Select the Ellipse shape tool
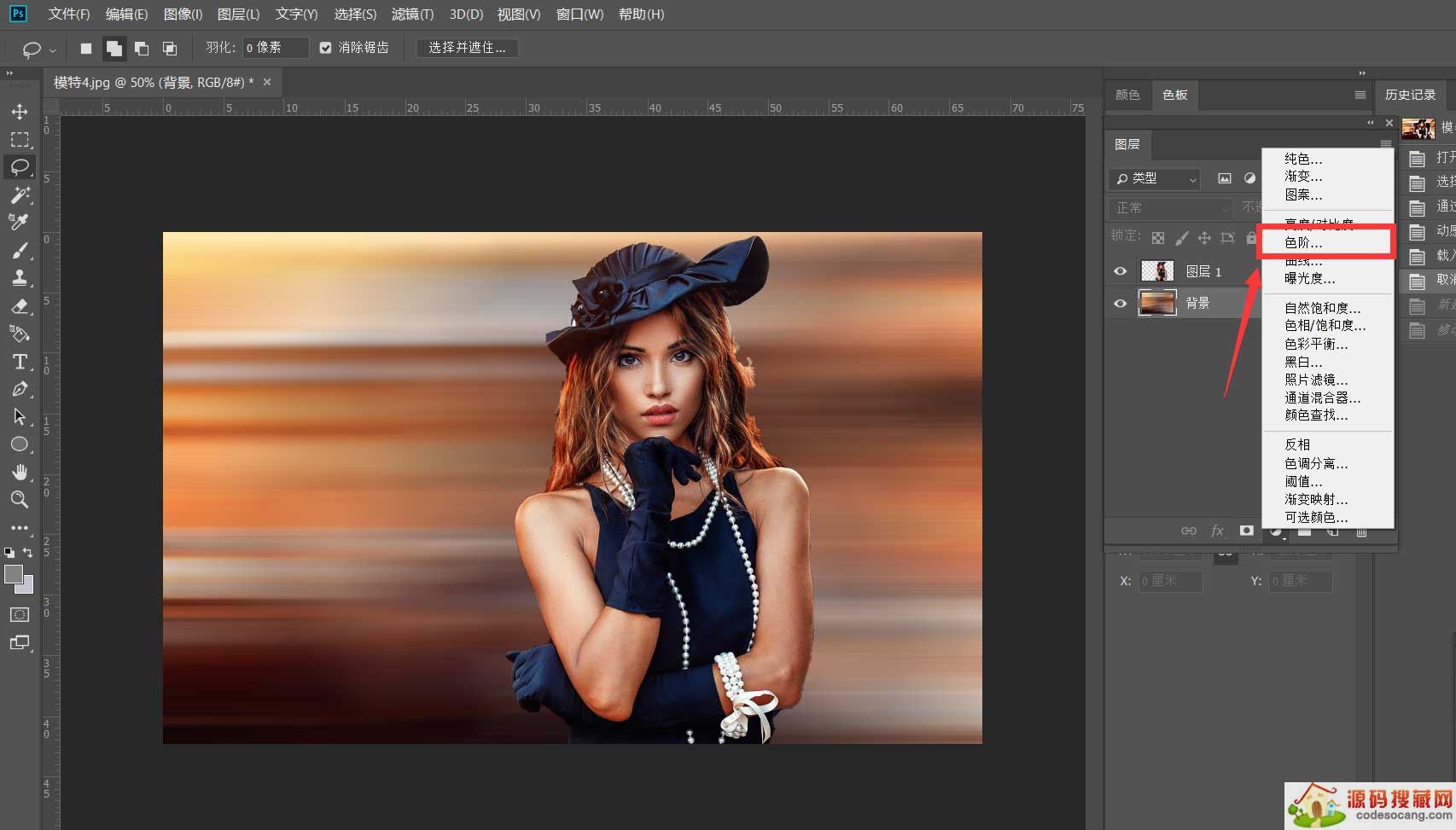This screenshot has height=830, width=1456. click(x=20, y=444)
